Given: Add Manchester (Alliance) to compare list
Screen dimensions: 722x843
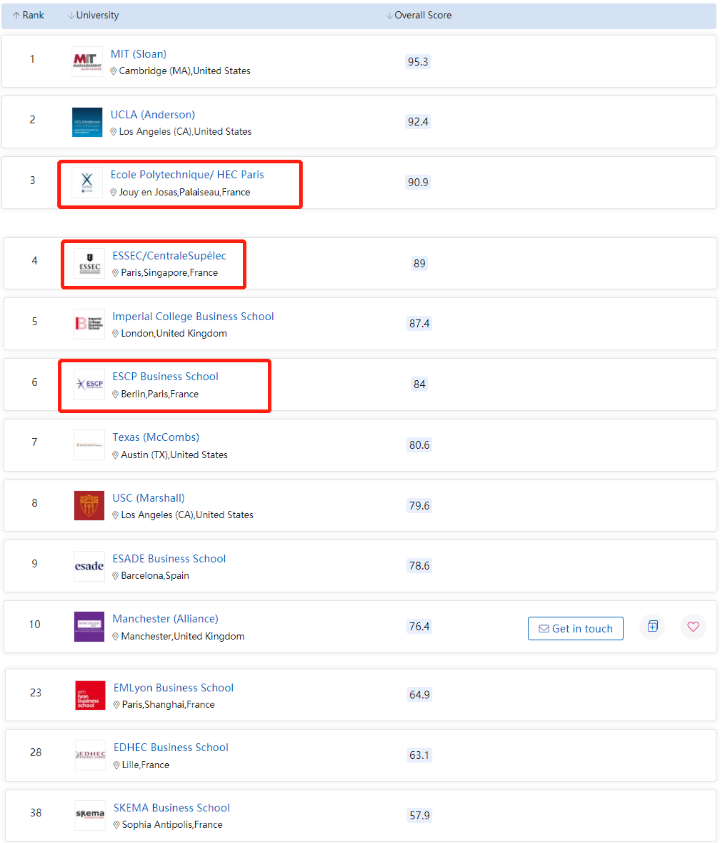Looking at the screenshot, I should 653,626.
